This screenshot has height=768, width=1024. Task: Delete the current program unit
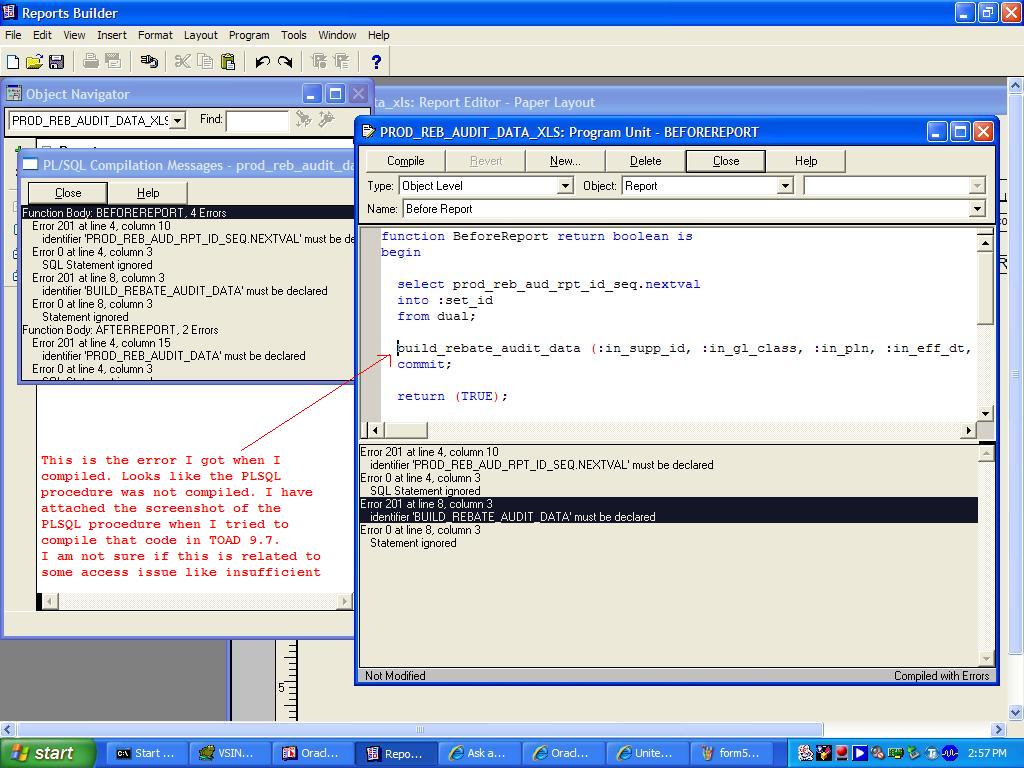[x=645, y=160]
